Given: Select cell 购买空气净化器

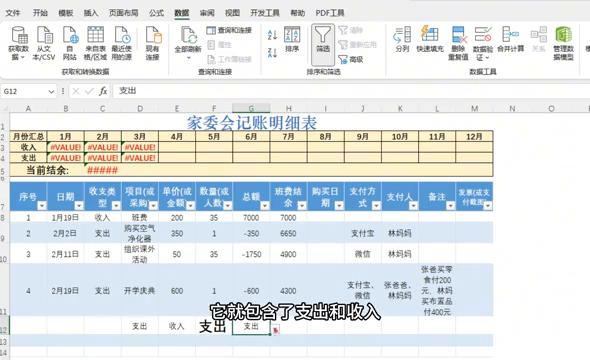Looking at the screenshot, I should pos(140,233).
